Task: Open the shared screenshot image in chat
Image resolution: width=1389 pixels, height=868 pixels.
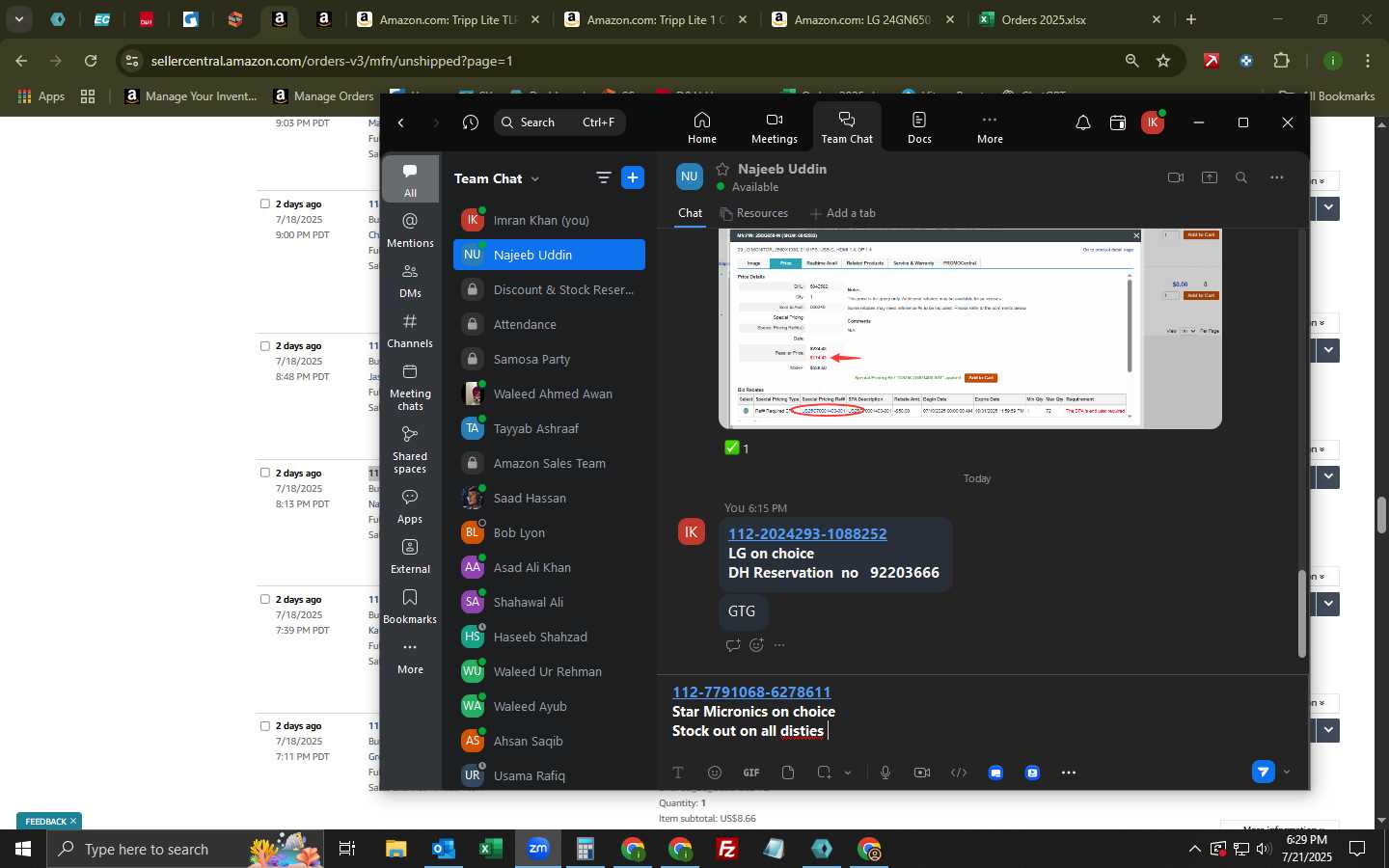Action: [x=970, y=328]
